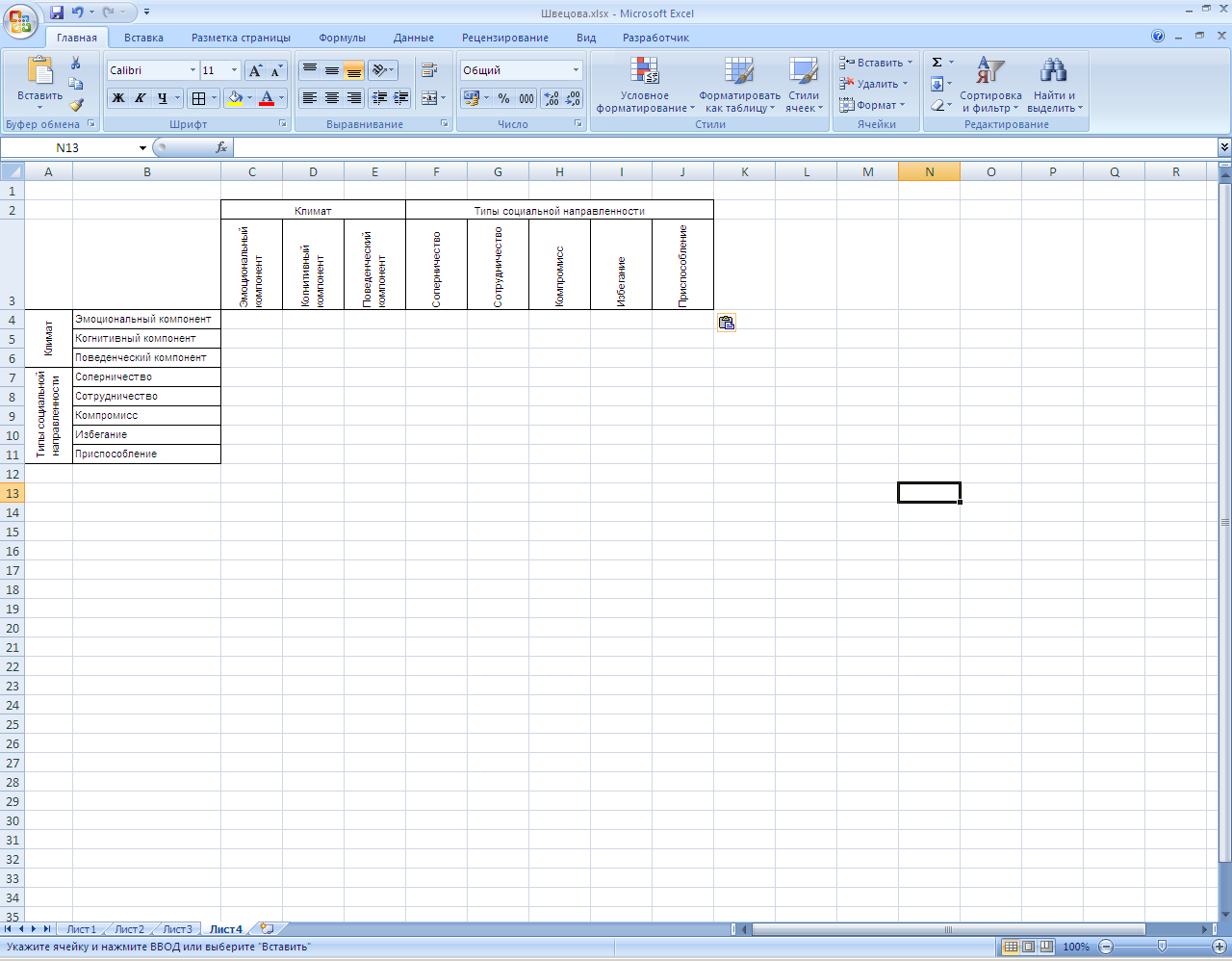The height and width of the screenshot is (961, 1232).
Task: Expand font size dropdown
Action: coord(234,70)
